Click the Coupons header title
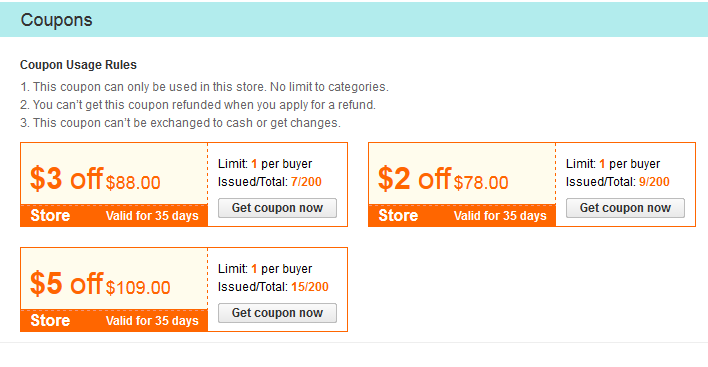708x367 pixels. 56,20
